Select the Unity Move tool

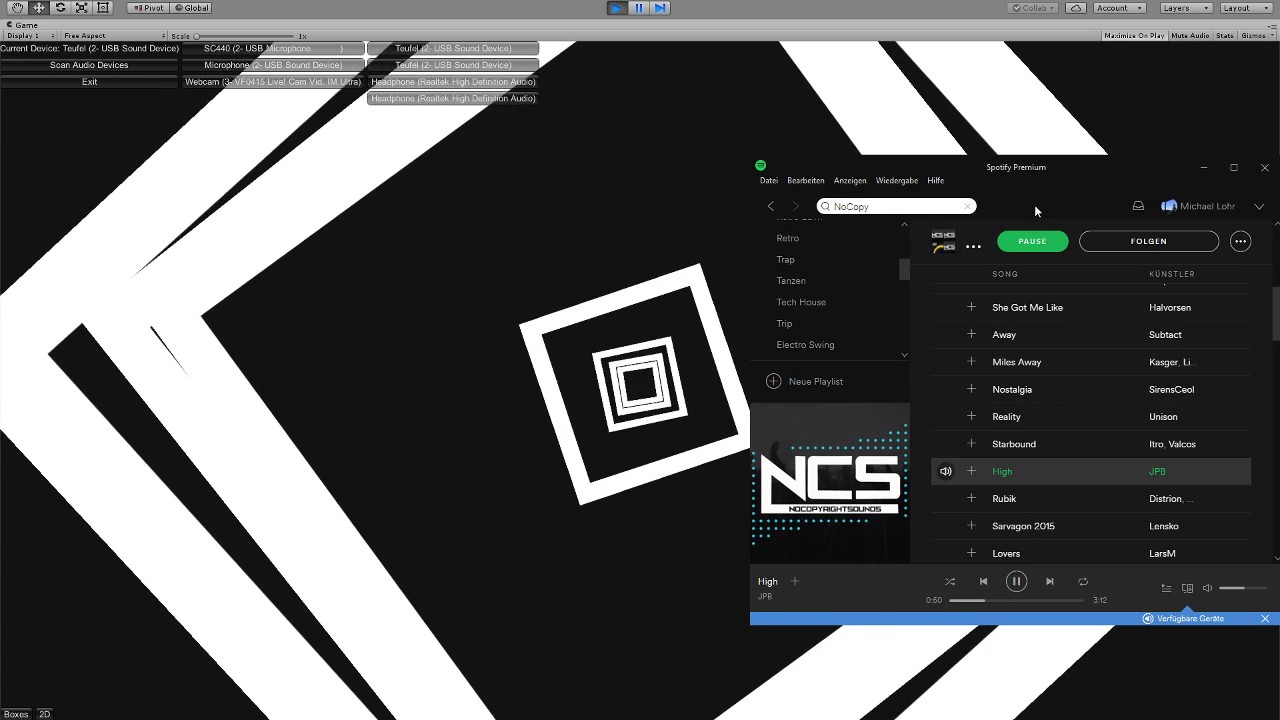(39, 7)
